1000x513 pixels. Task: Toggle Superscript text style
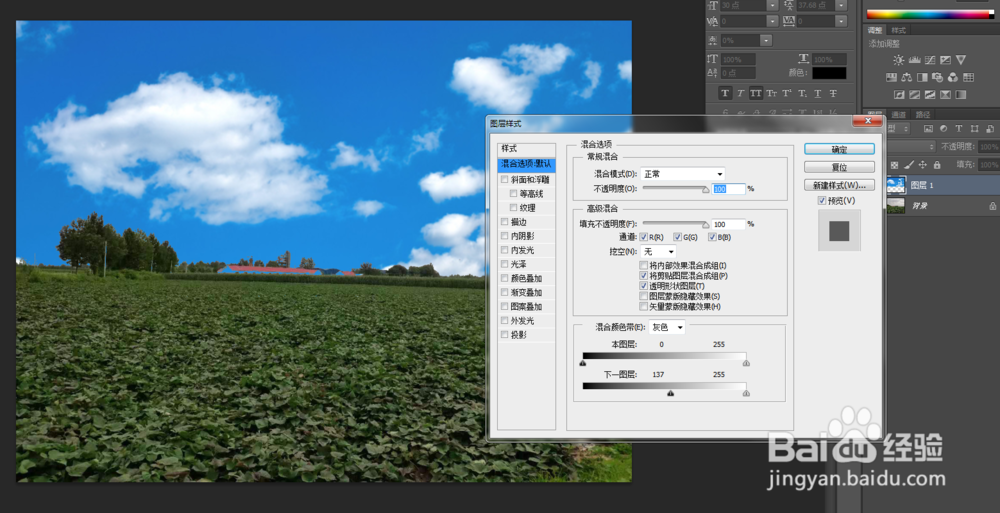(787, 93)
